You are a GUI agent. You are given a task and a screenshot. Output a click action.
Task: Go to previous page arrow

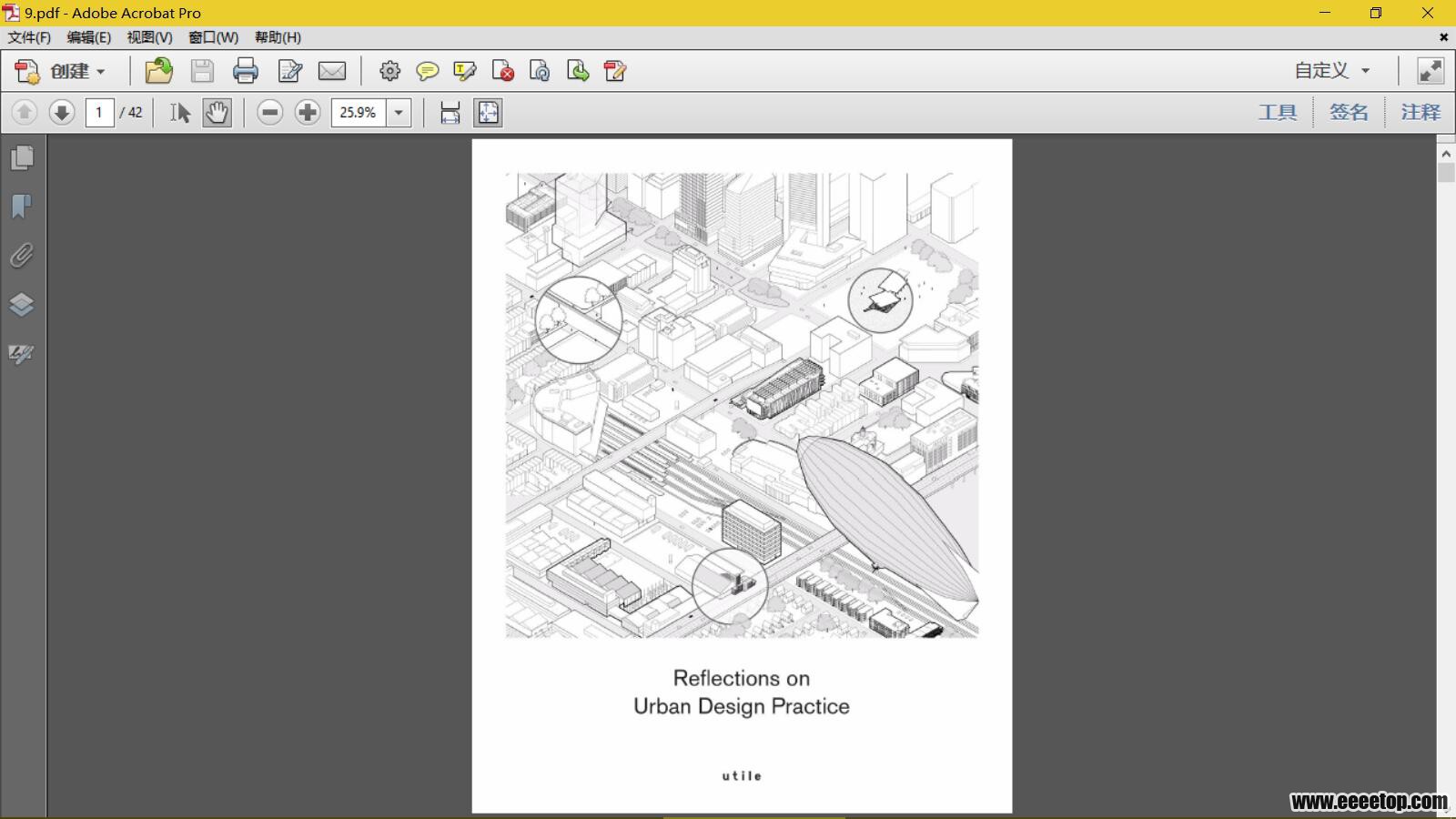point(25,112)
